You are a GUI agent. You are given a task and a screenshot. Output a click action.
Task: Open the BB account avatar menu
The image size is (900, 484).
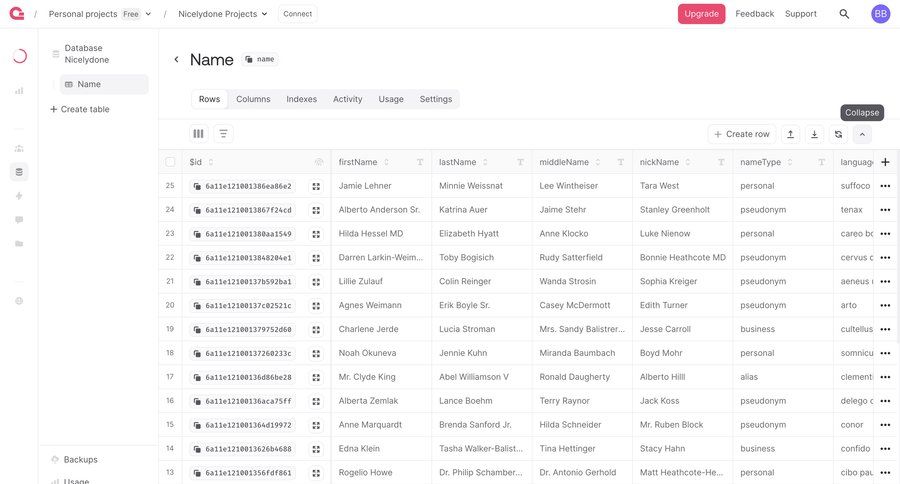pos(880,14)
